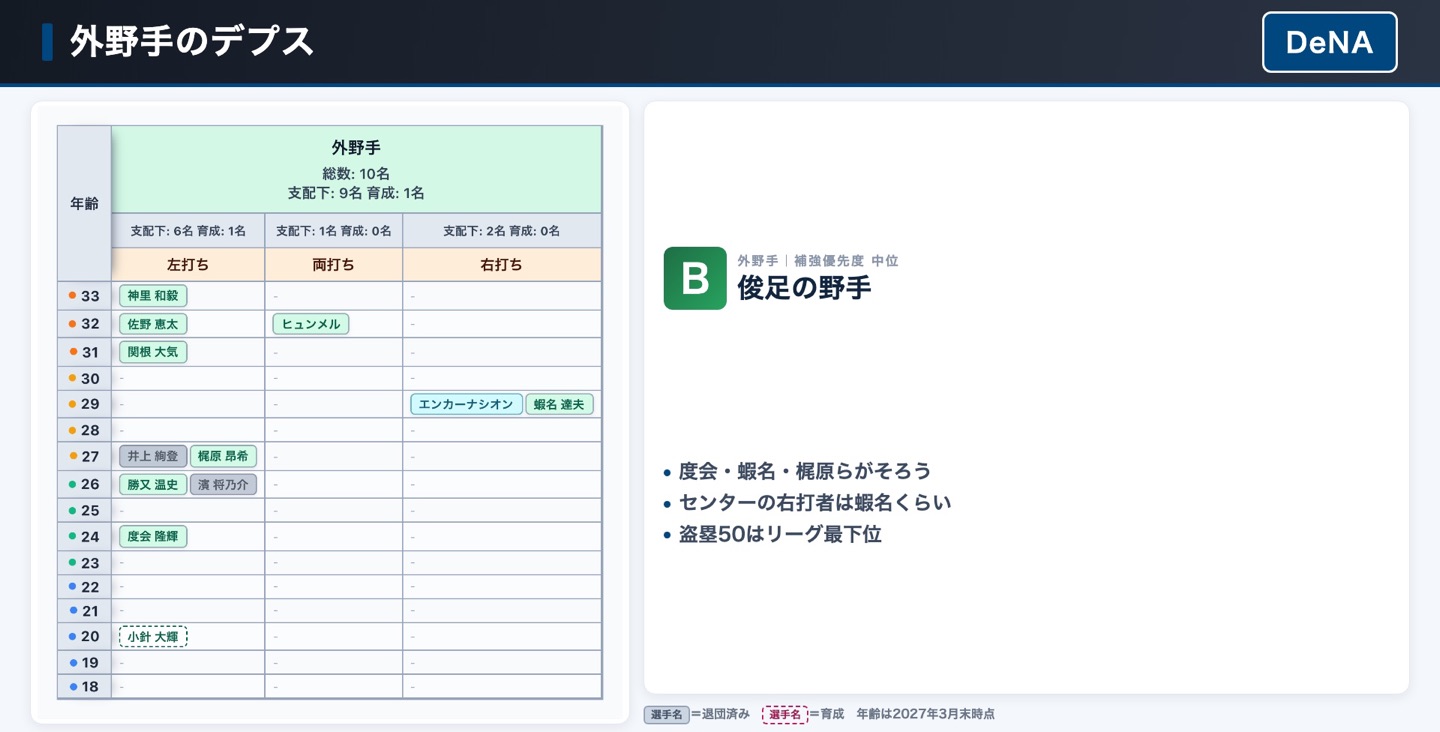Select retired player chip 濱 将乃介
The width and height of the screenshot is (1440, 732).
point(223,484)
